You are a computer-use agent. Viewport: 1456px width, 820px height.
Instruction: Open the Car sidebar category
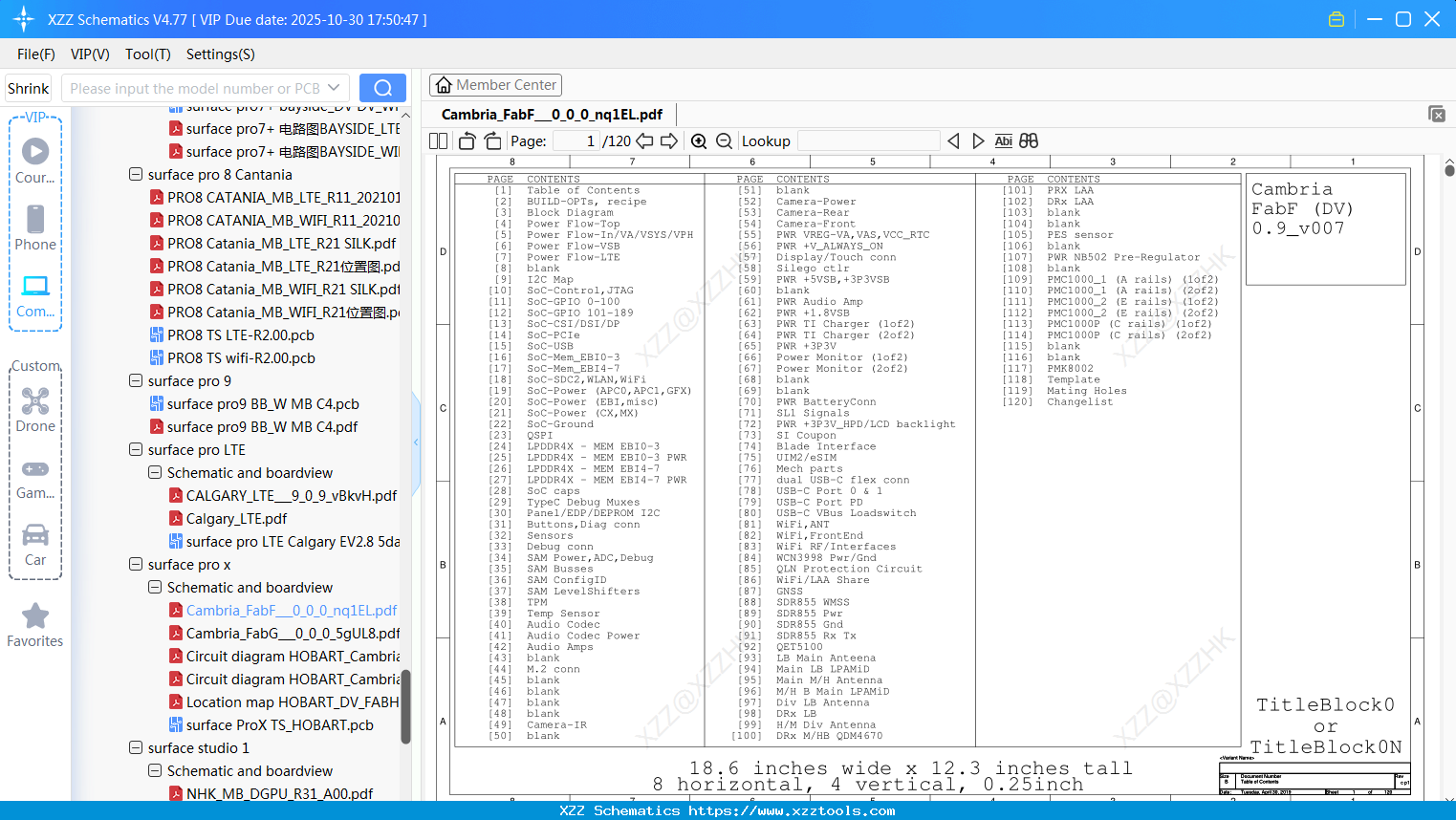35,545
